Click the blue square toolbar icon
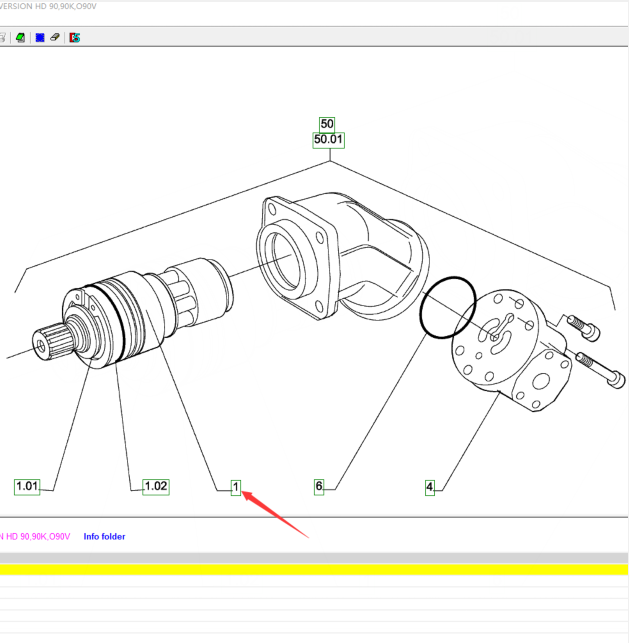The image size is (629, 643). click(39, 37)
